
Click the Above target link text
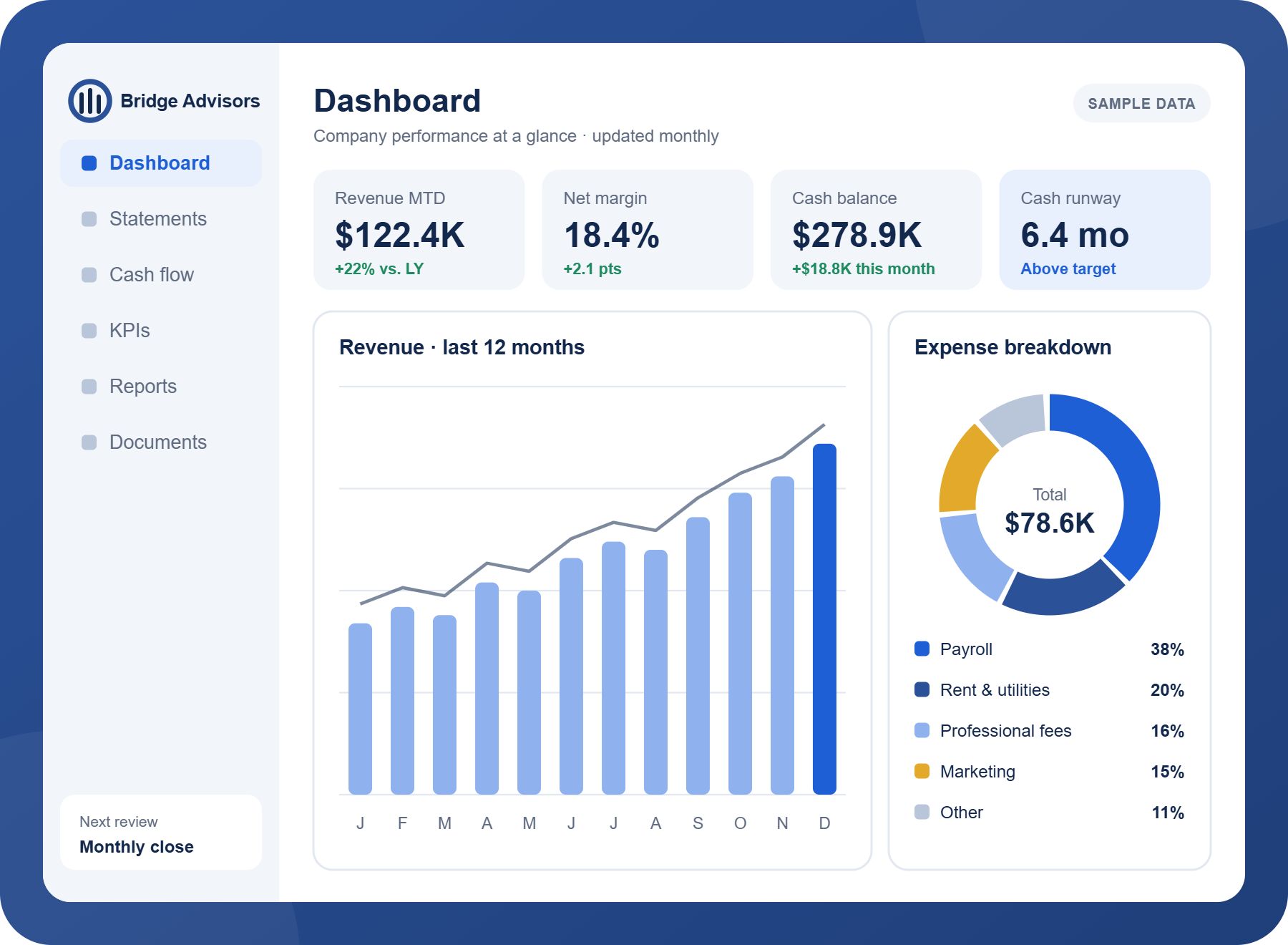coord(1068,269)
